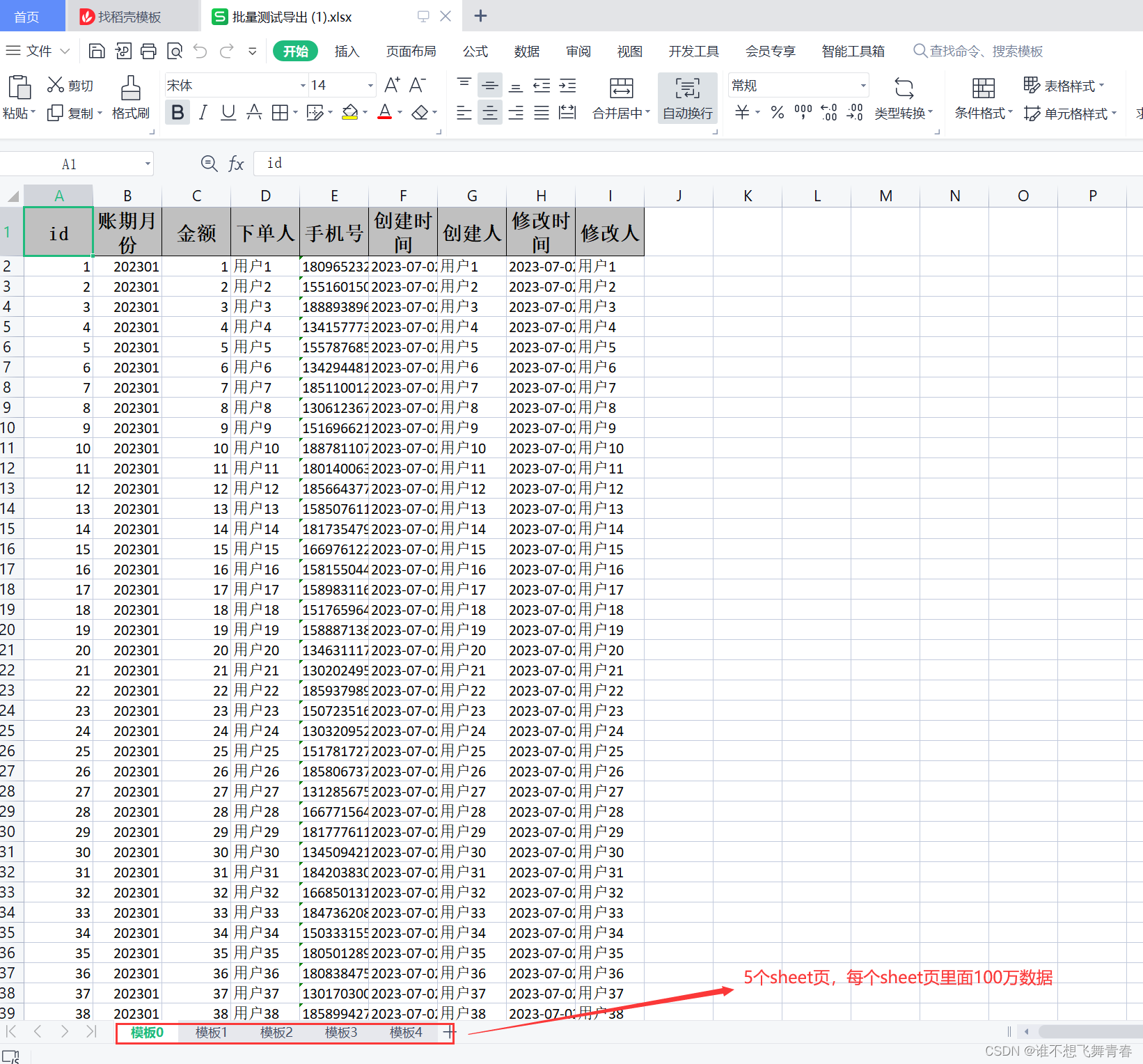Click distributed alignment icon
This screenshot has height=1064, width=1143.
[568, 112]
